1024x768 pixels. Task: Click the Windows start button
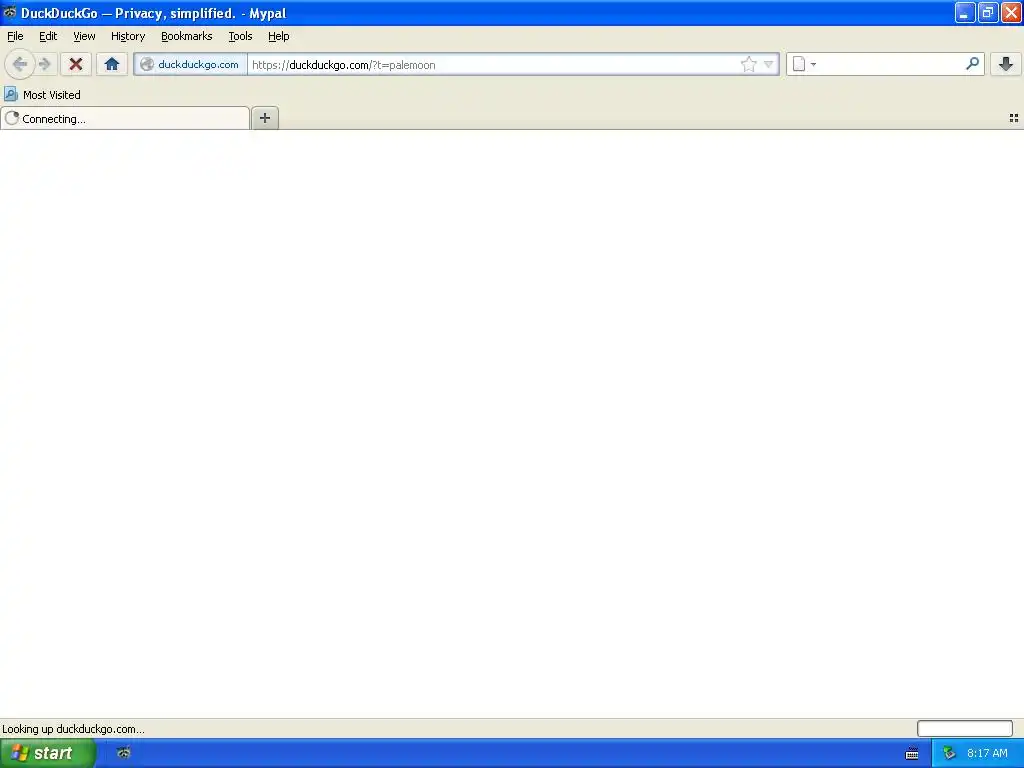[x=48, y=753]
